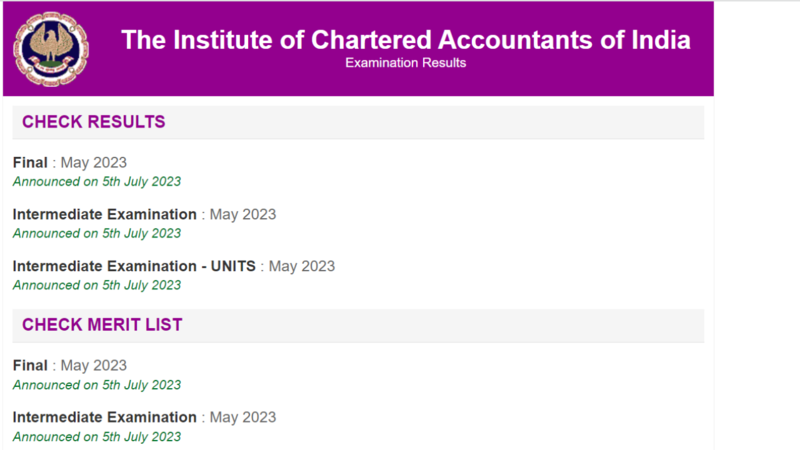Click May 2023 beside Final under Check Results
The width and height of the screenshot is (800, 450).
point(94,162)
